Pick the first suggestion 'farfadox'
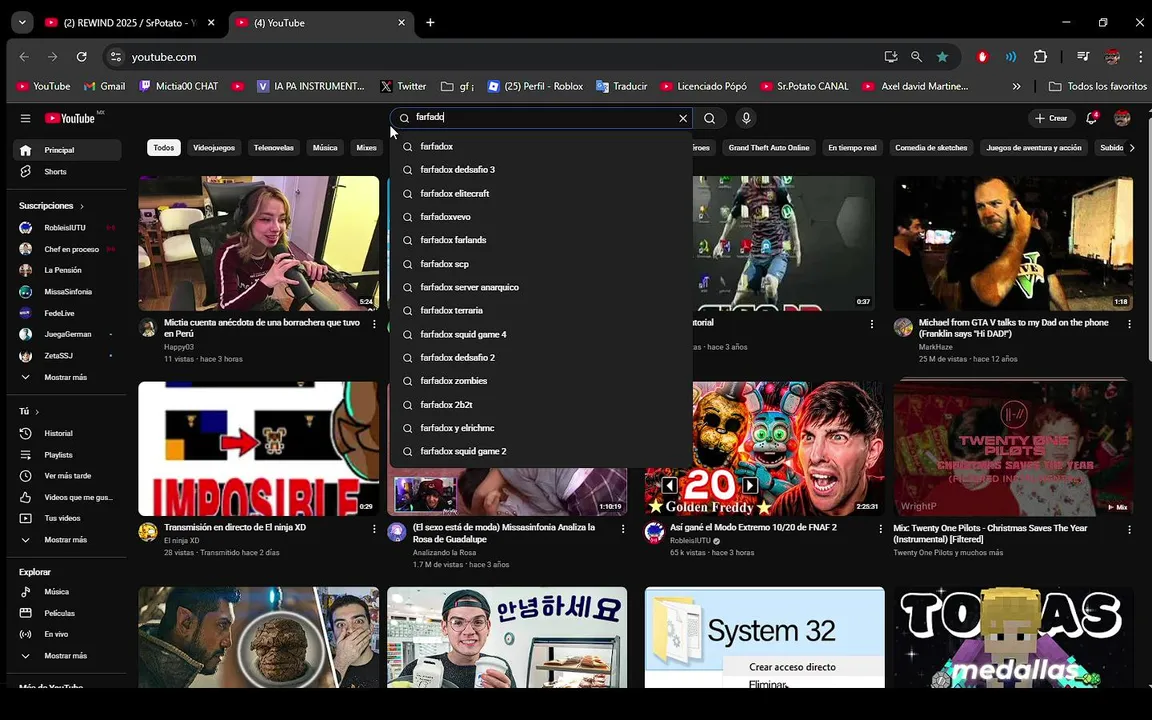 point(541,146)
